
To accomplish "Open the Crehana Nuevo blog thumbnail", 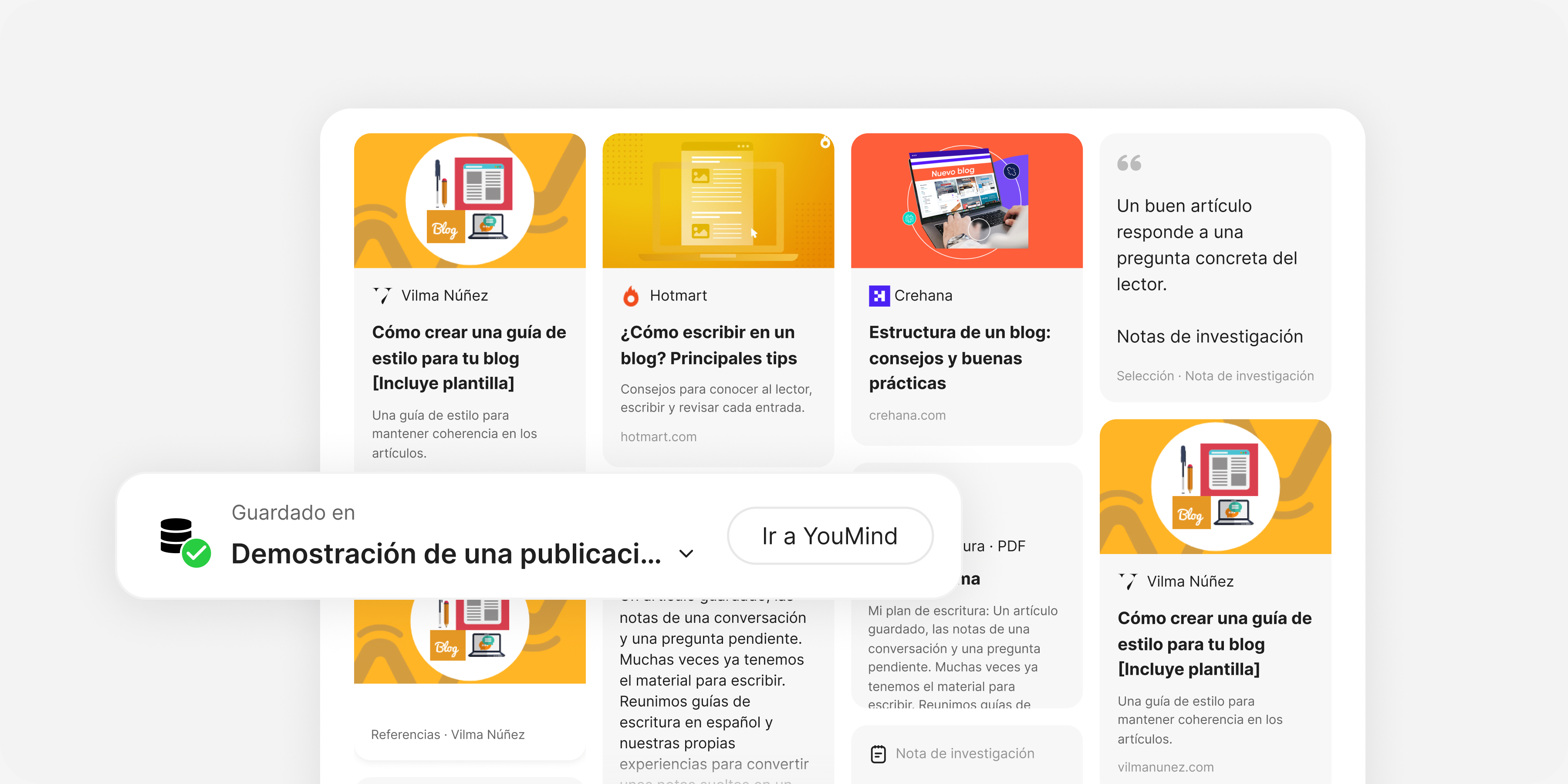I will 966,201.
